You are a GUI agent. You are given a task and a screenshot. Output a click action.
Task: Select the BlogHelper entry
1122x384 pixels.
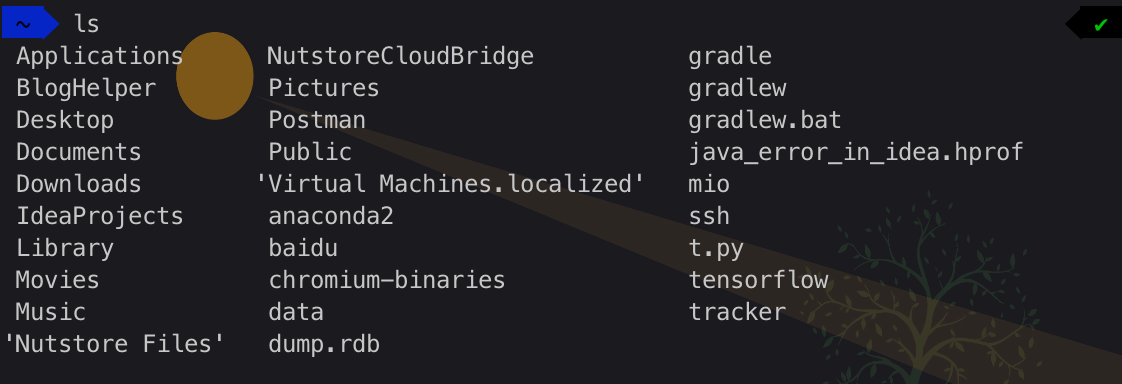[x=86, y=88]
